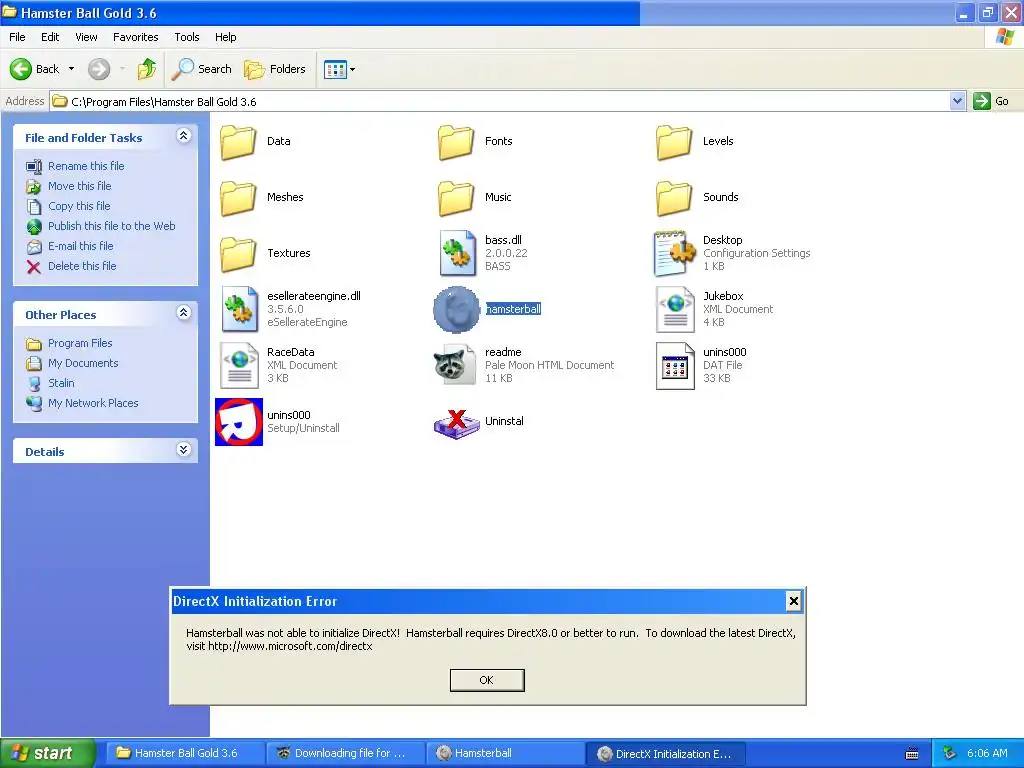
Task: Close the DirectX Initialization Error dialog
Action: coord(793,601)
